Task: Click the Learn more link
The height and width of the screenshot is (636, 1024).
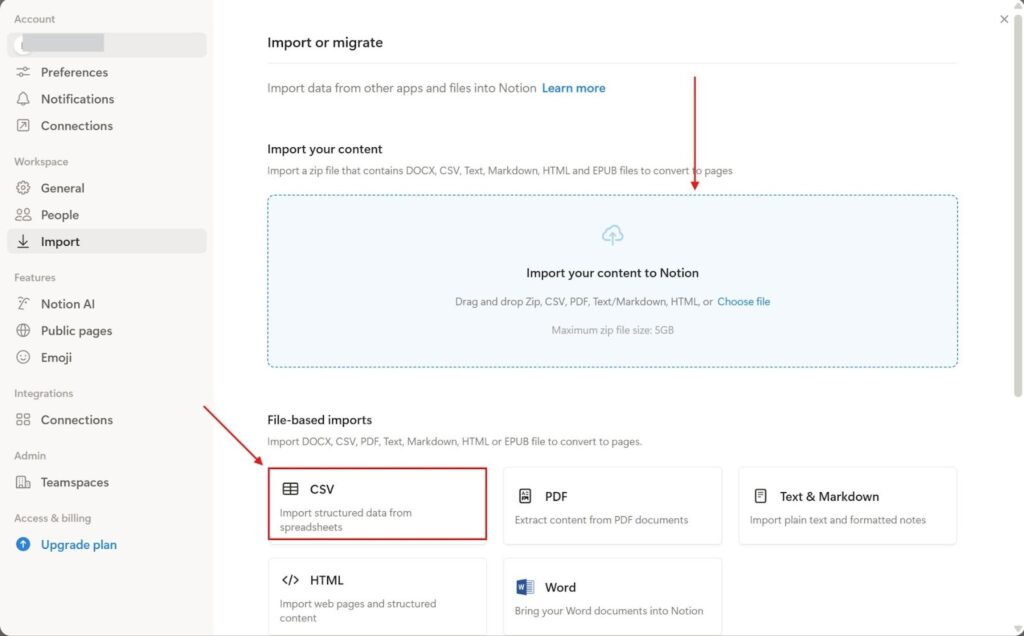Action: [573, 87]
